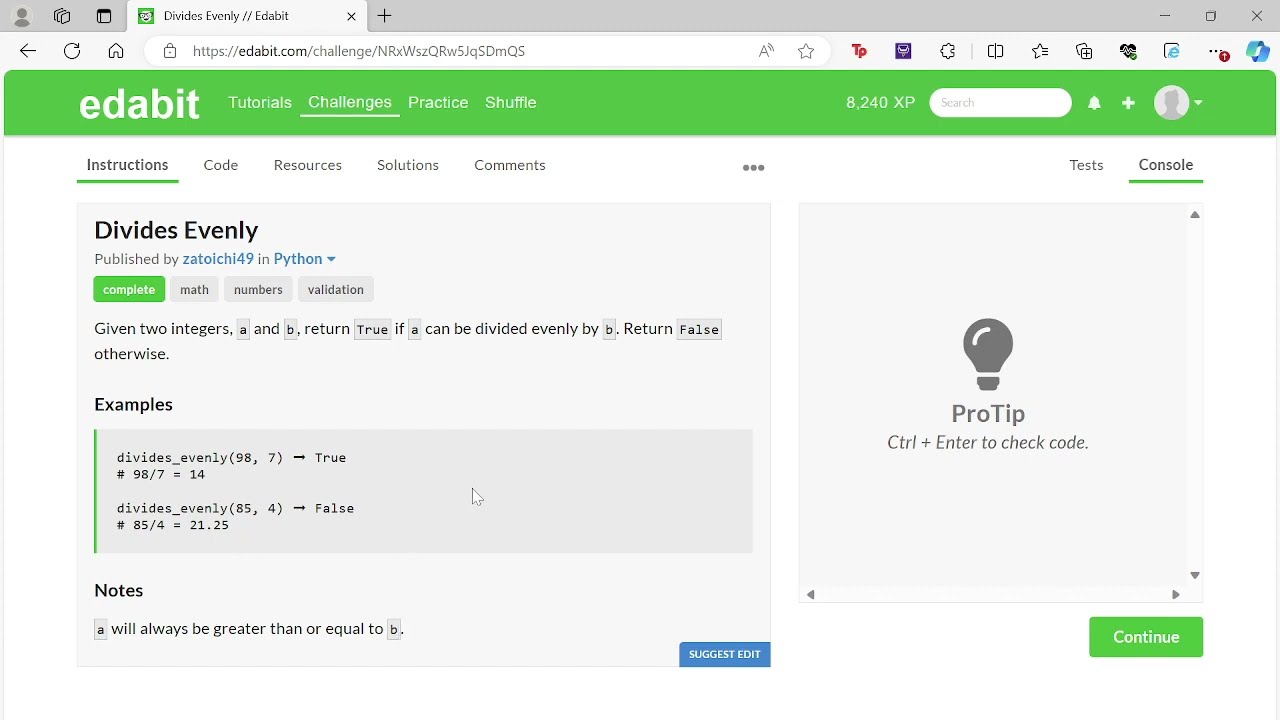Click the browser profile icon
The height and width of the screenshot is (720, 1280).
(21, 16)
